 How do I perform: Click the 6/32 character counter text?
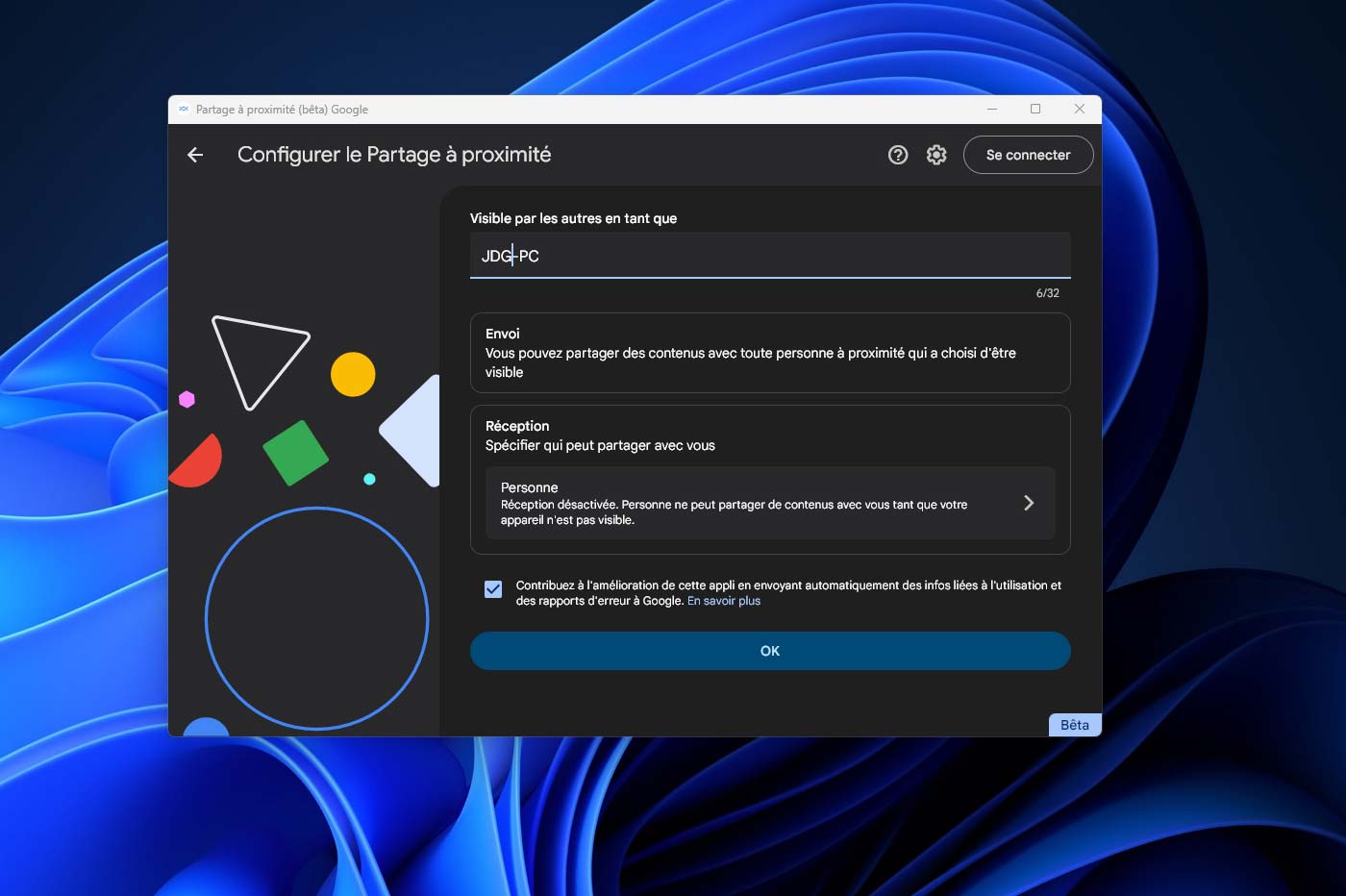click(x=1048, y=293)
